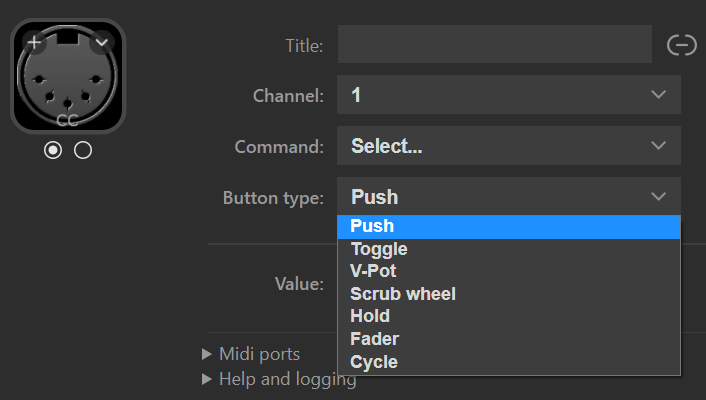The height and width of the screenshot is (400, 706).
Task: Open the Command Select dropdown
Action: [x=508, y=146]
